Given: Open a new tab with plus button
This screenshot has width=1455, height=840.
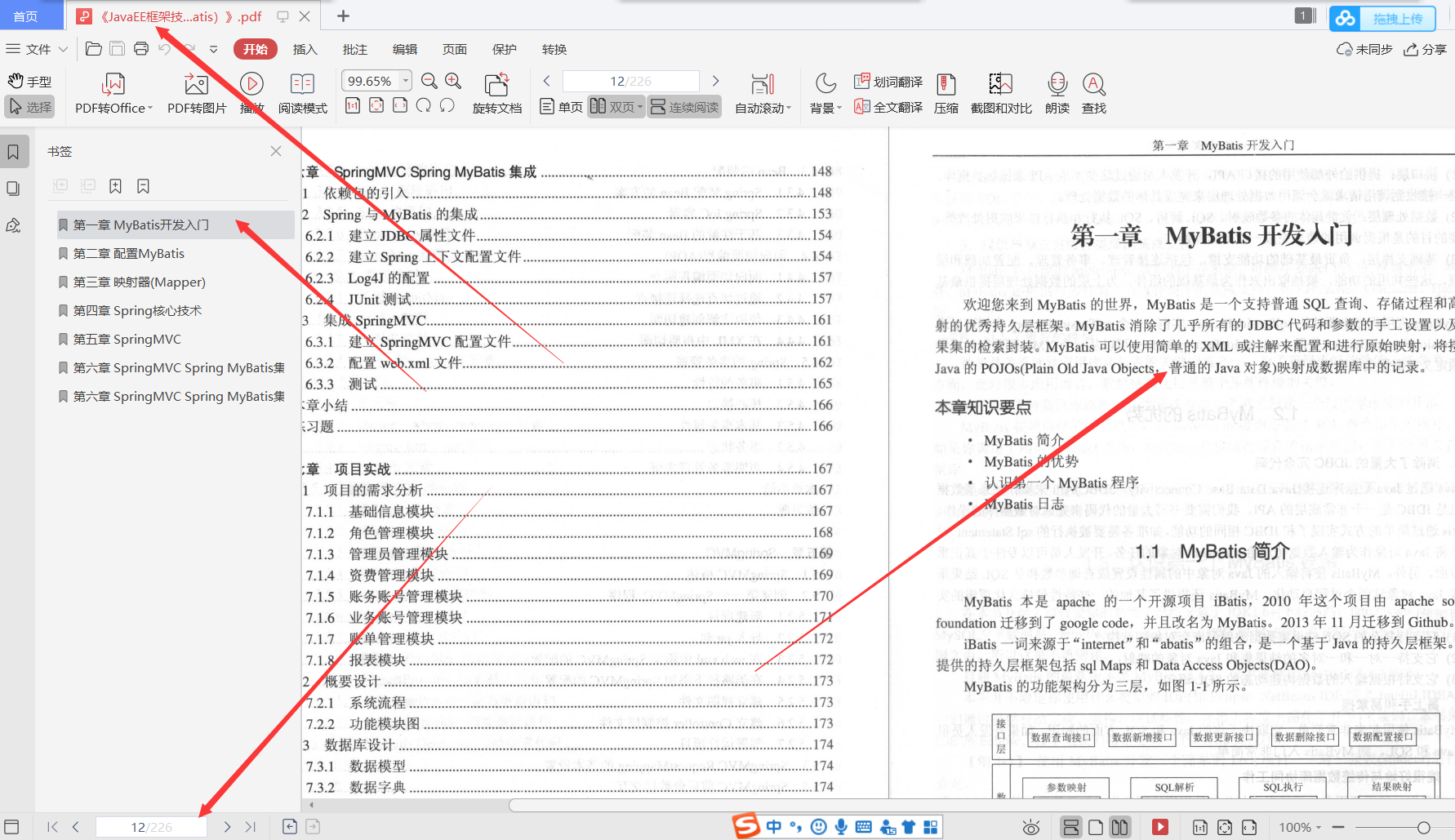Looking at the screenshot, I should click(x=343, y=16).
